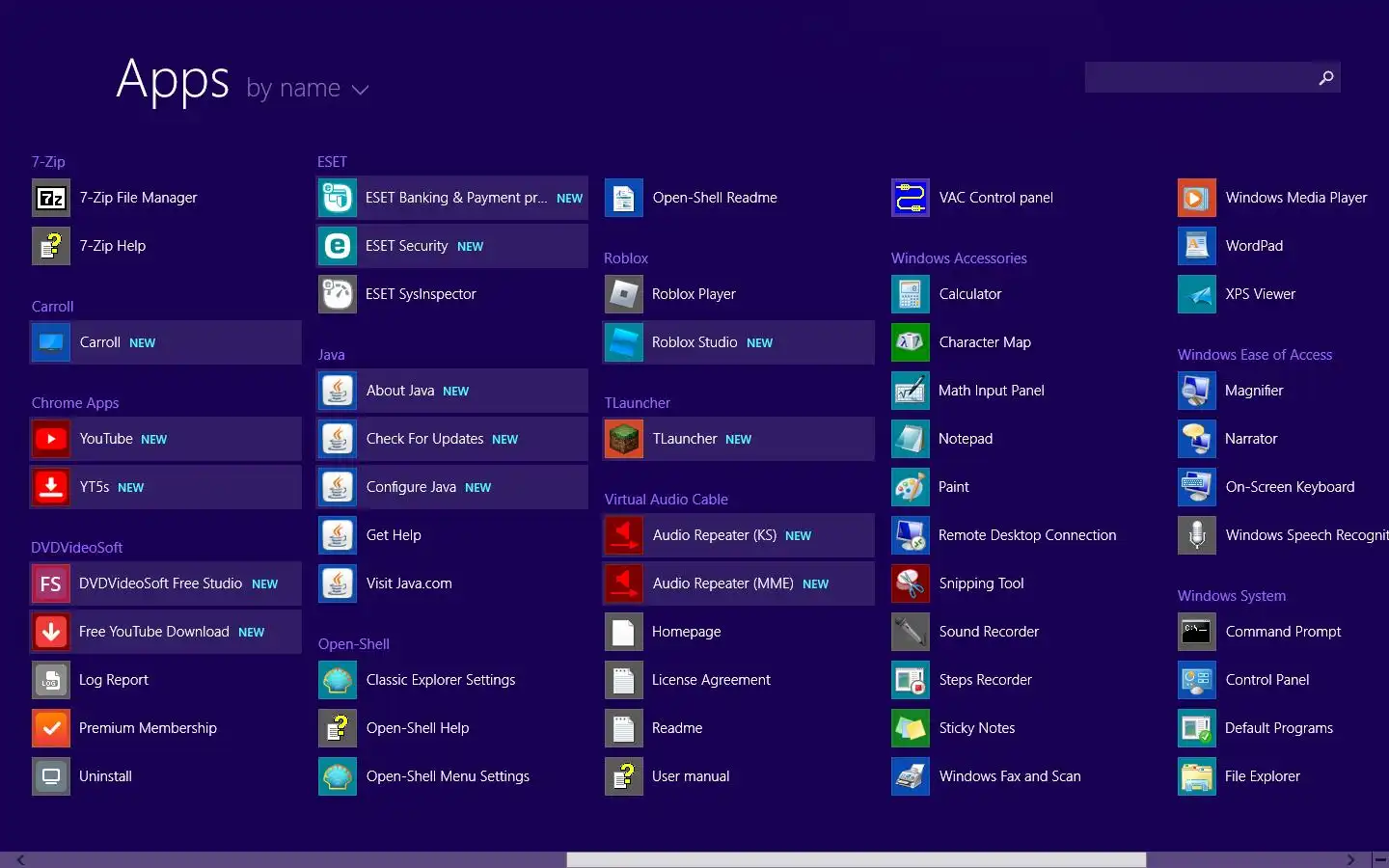
Task: Click the horizontal scrollbar thumb
Action: (x=856, y=859)
